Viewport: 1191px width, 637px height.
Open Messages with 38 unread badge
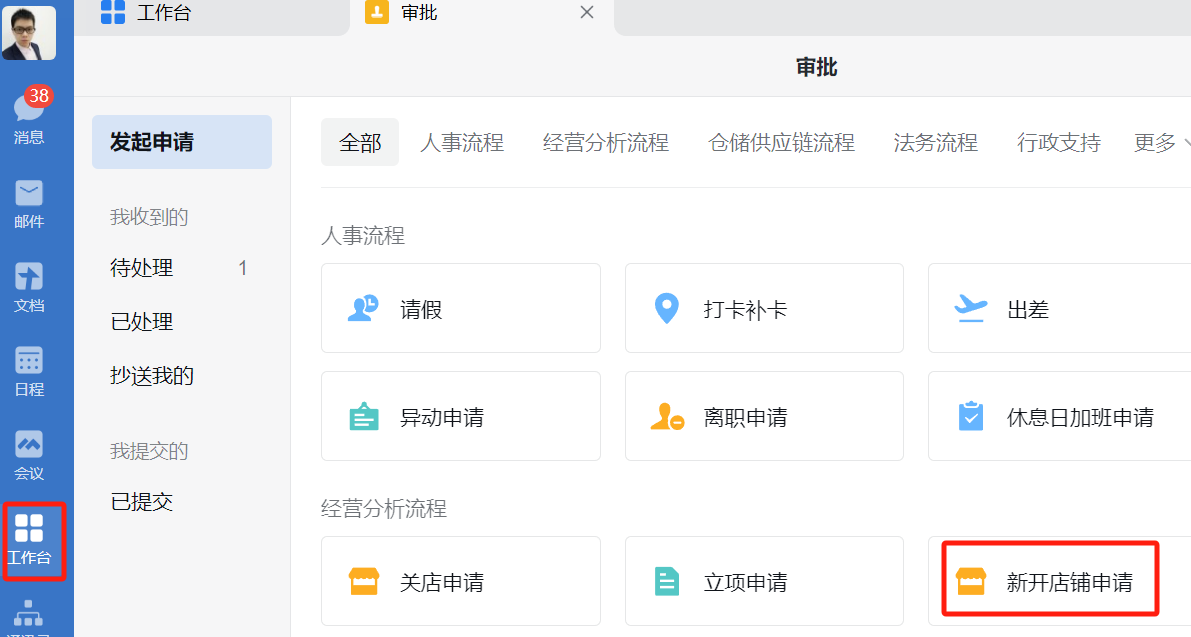click(29, 116)
